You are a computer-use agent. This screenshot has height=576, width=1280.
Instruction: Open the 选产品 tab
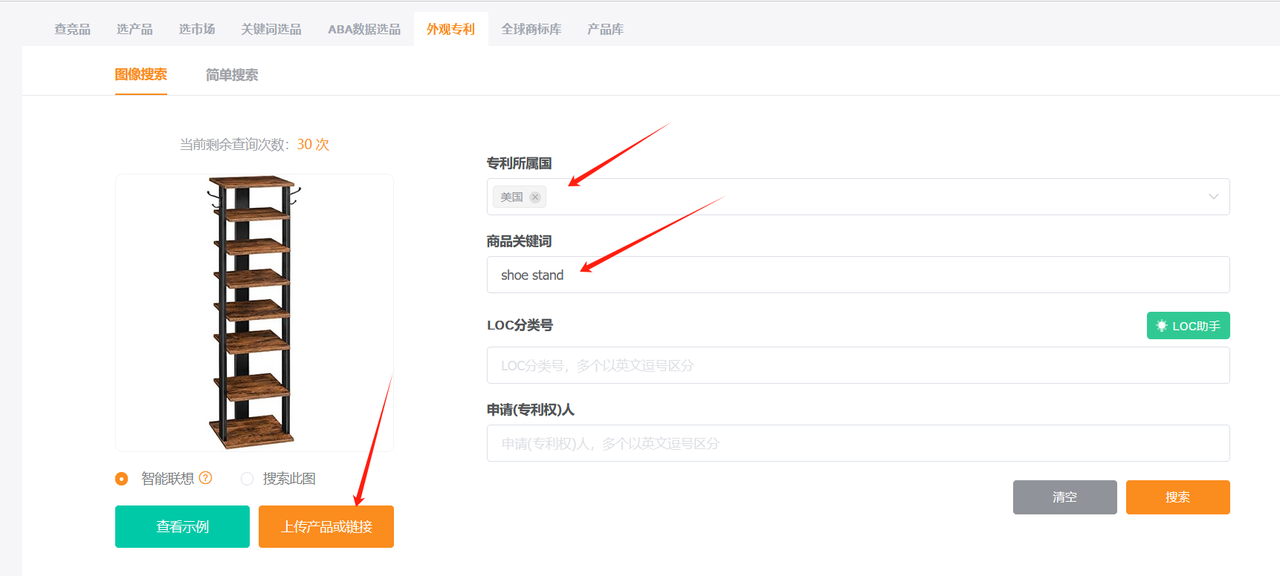[x=134, y=29]
